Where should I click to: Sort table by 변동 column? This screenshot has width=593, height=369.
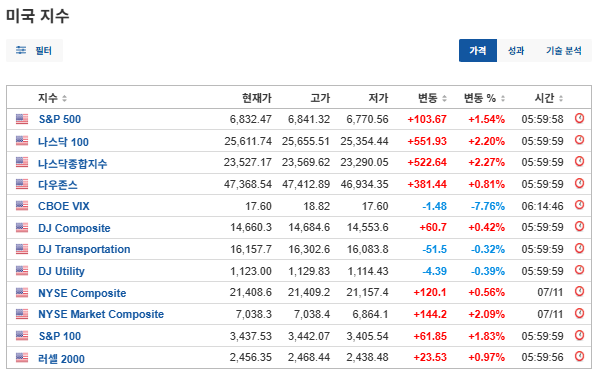(432, 98)
